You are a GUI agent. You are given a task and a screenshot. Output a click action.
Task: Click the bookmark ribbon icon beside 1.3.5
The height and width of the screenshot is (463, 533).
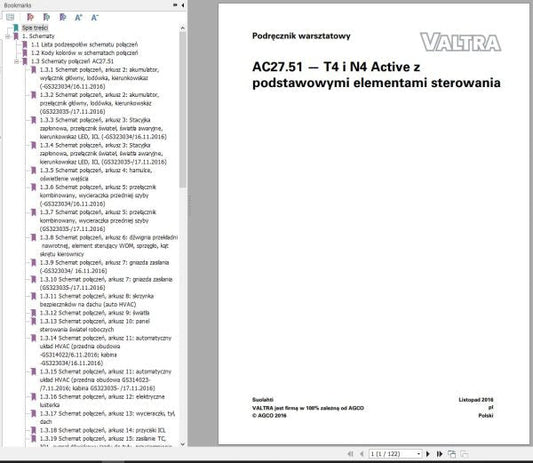pyautogui.click(x=34, y=170)
